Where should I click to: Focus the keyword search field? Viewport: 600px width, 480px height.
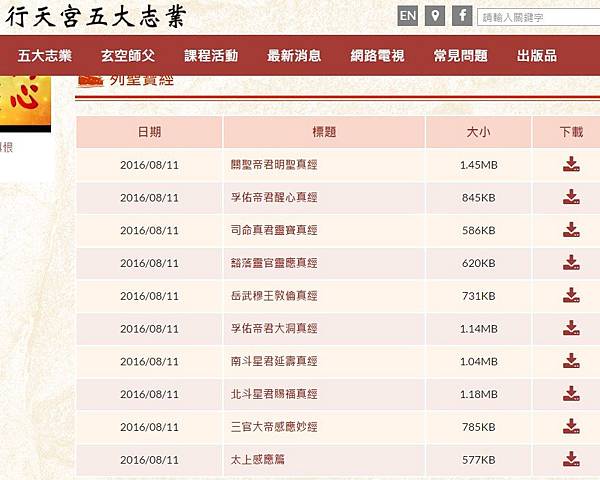538,17
